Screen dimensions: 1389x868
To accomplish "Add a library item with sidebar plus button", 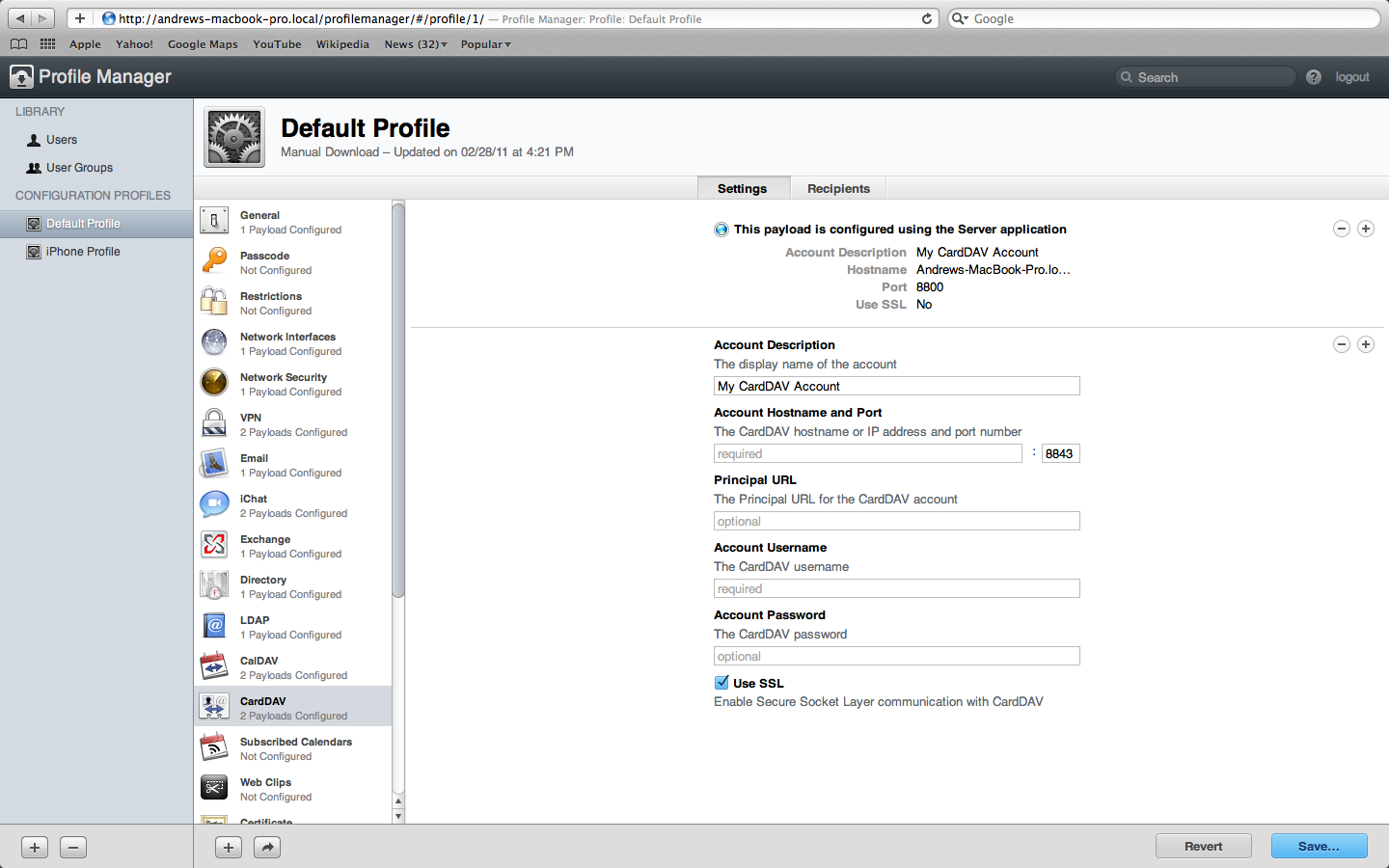I will [x=35, y=847].
